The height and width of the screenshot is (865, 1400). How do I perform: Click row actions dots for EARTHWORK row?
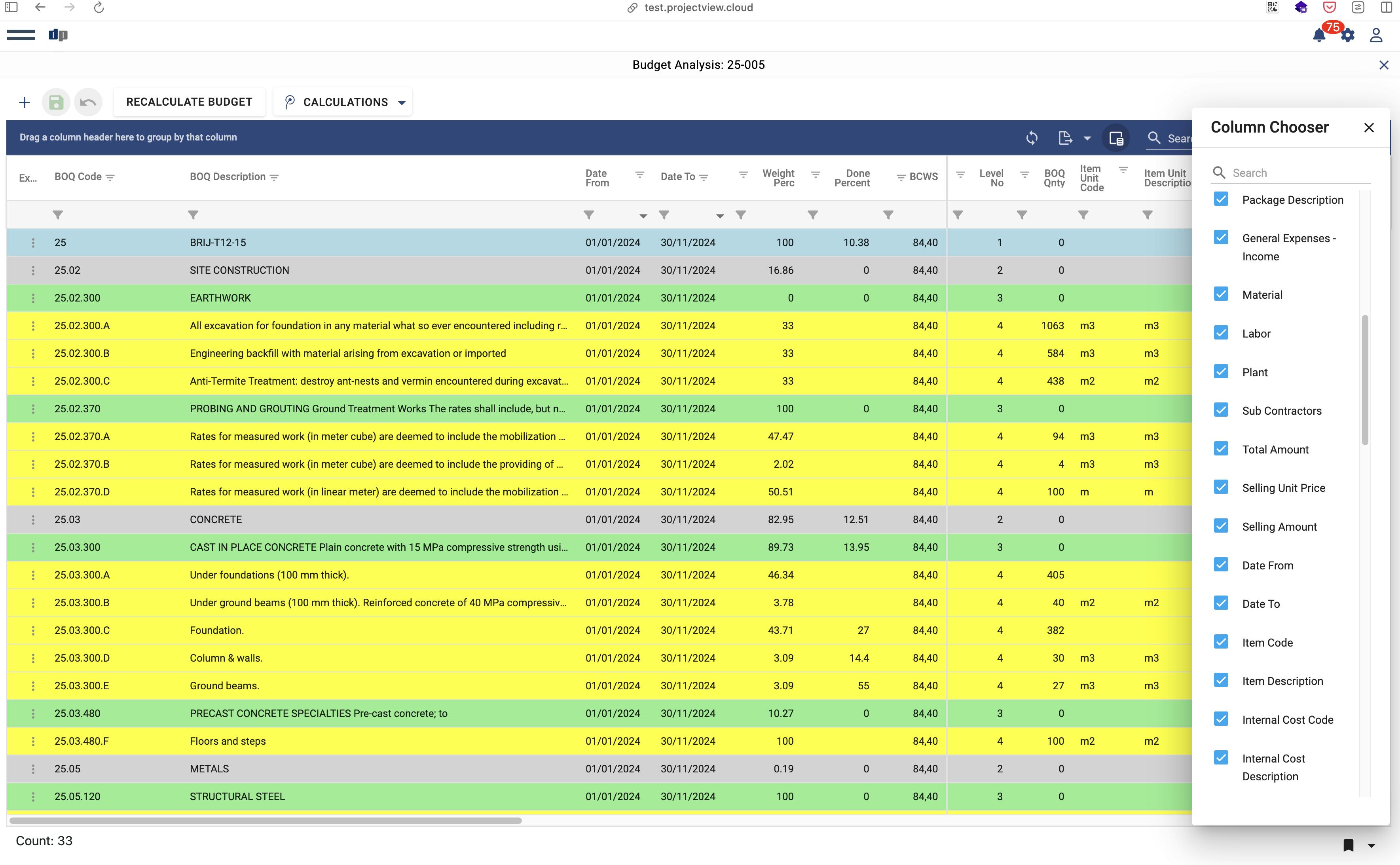(33, 298)
